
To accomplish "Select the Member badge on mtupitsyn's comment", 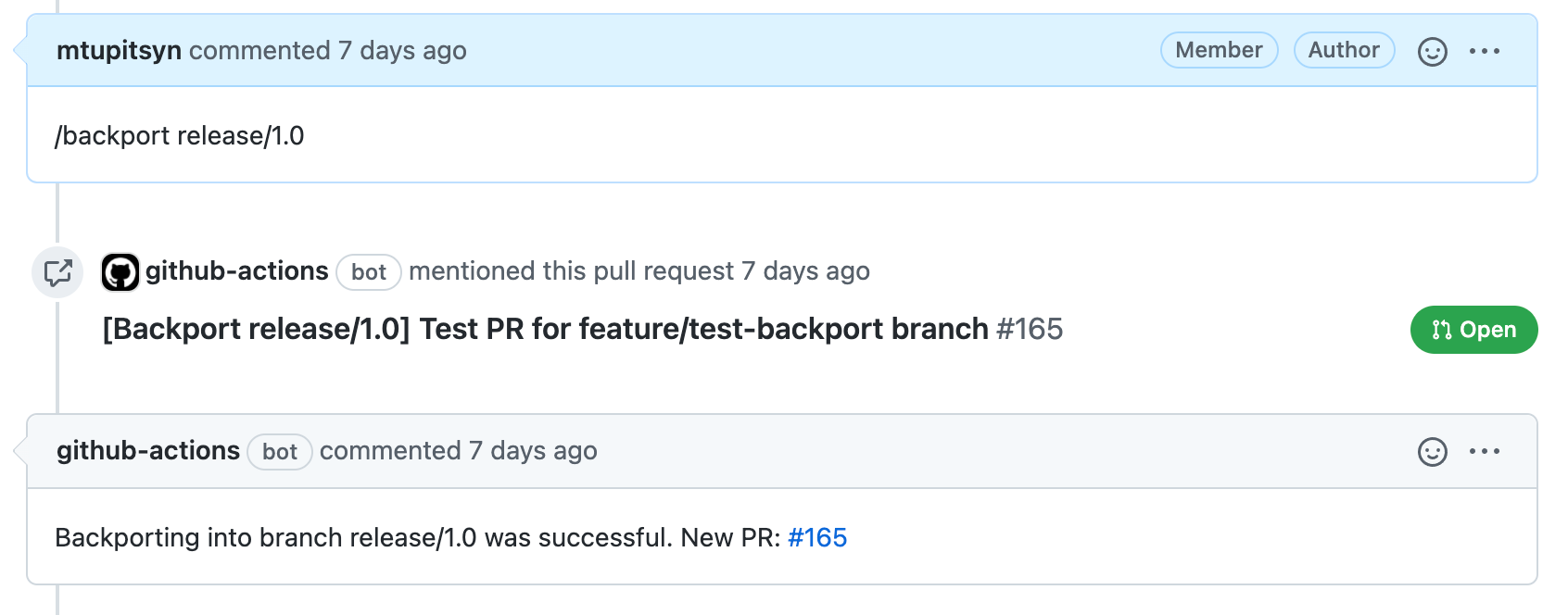I will point(1218,51).
